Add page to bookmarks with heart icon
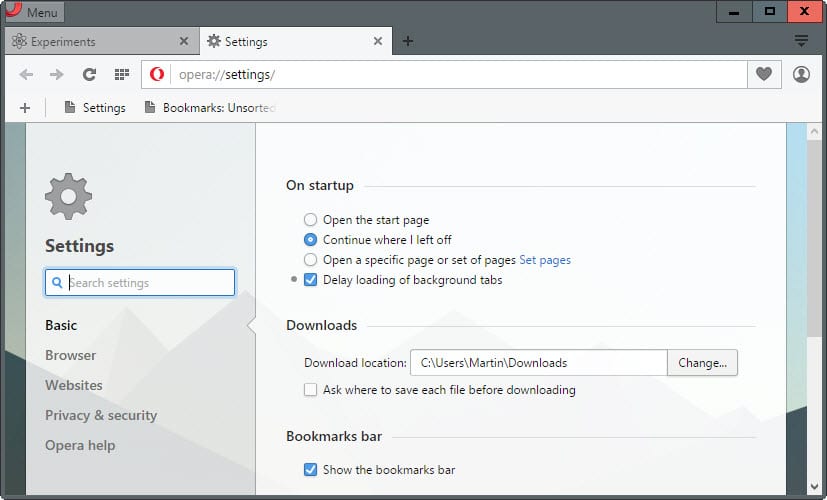The width and height of the screenshot is (827, 500). [x=764, y=75]
